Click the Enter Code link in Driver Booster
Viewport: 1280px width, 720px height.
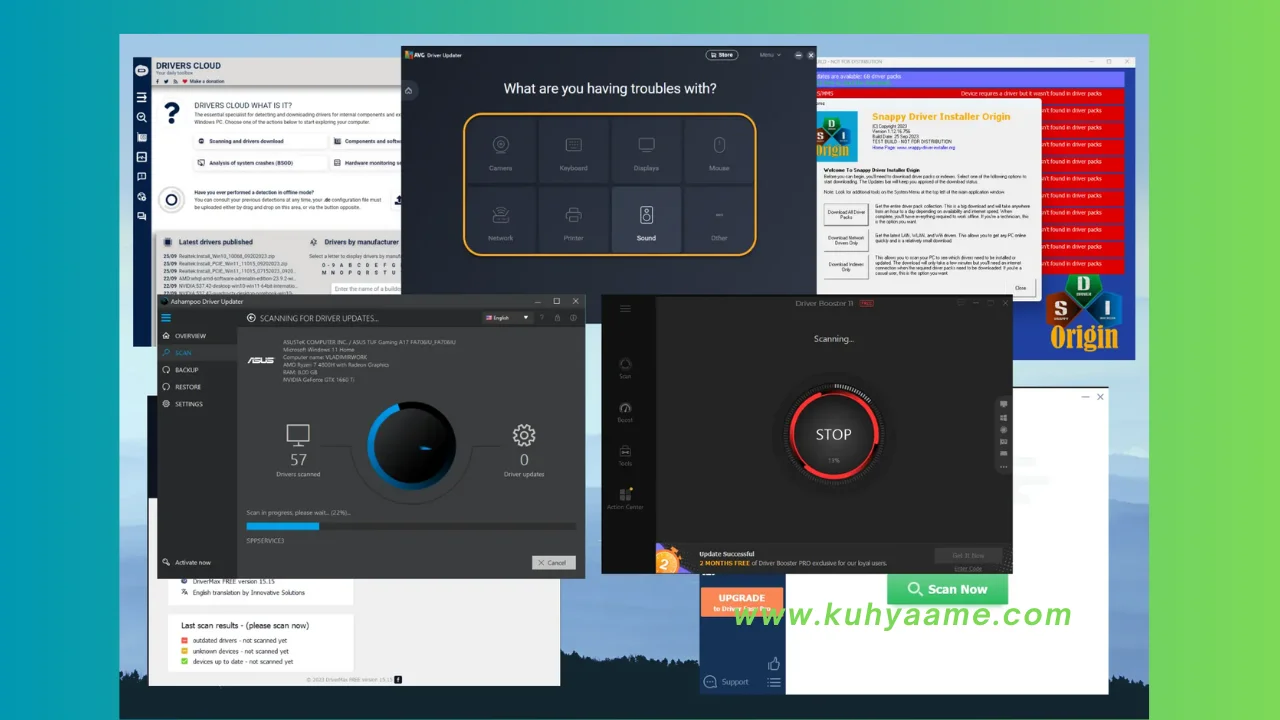click(968, 568)
